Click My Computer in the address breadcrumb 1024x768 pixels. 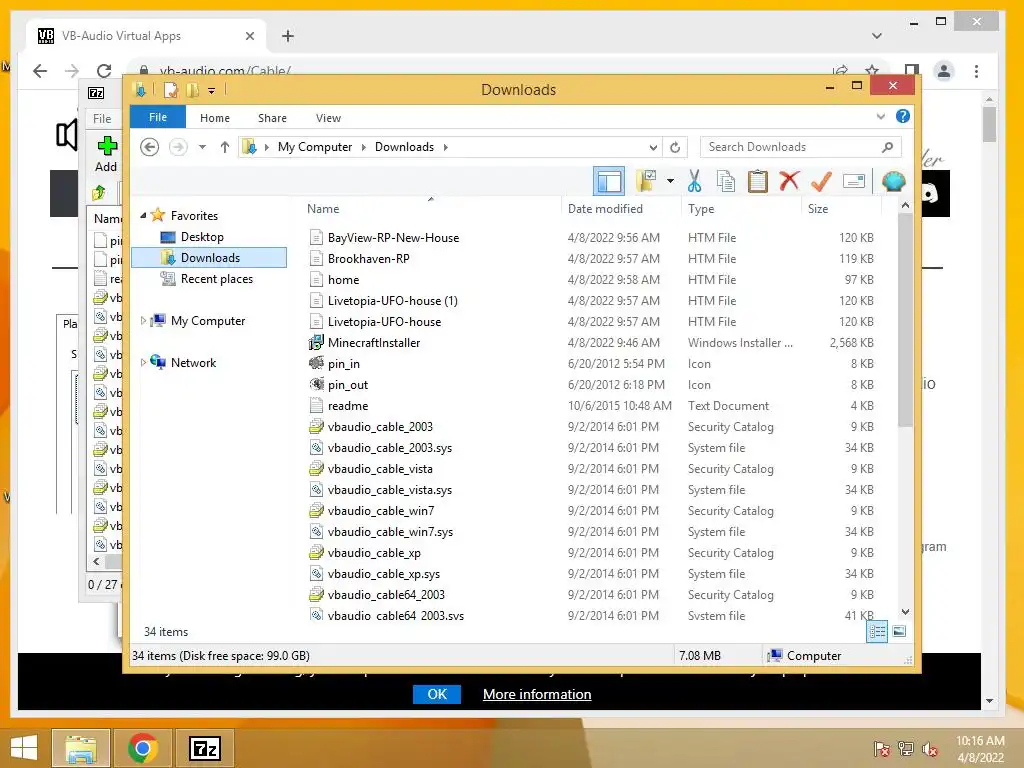pyautogui.click(x=315, y=147)
